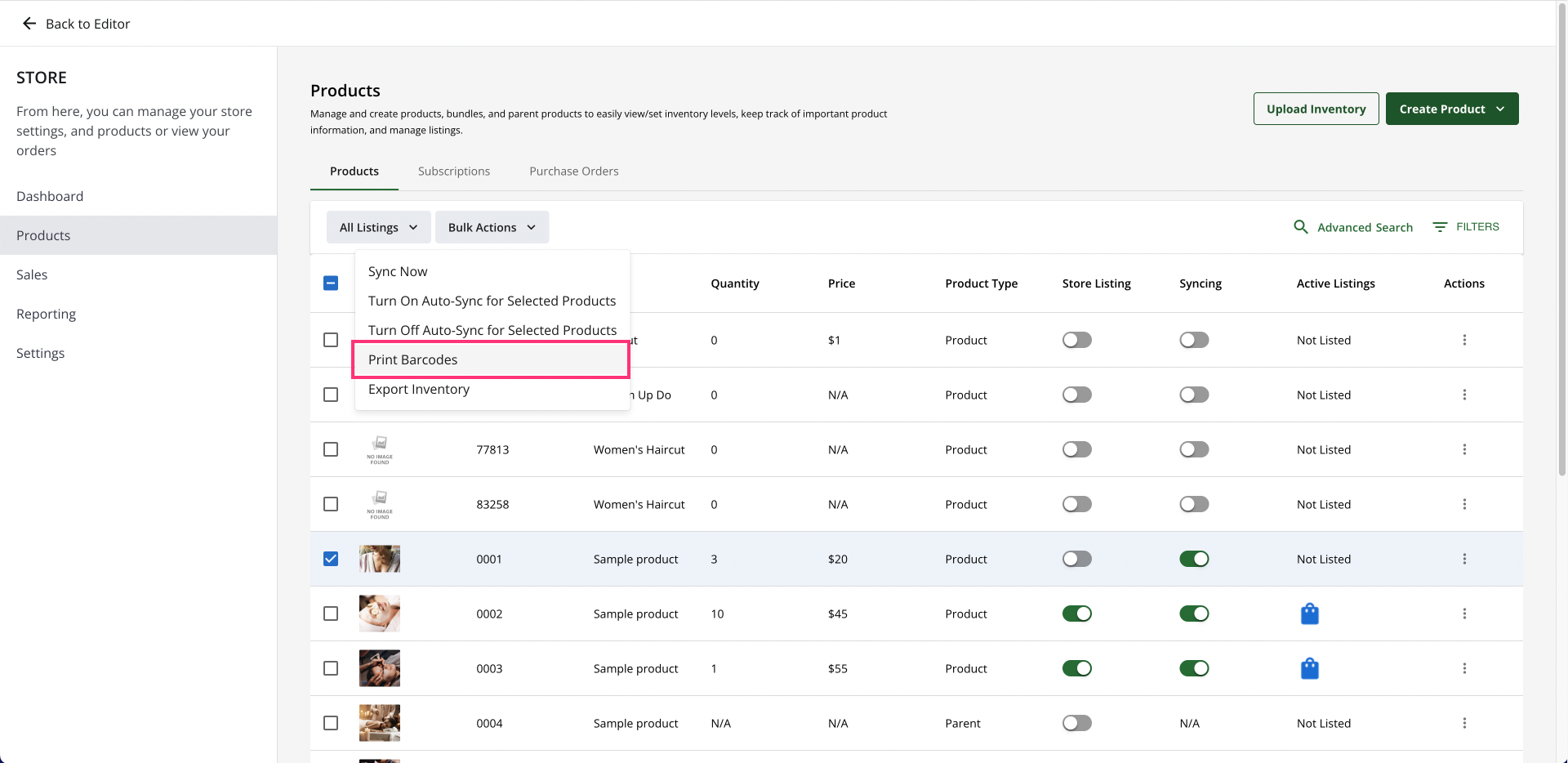Open Advanced Search magnifier icon
Image resolution: width=1568 pixels, height=763 pixels.
1300,227
